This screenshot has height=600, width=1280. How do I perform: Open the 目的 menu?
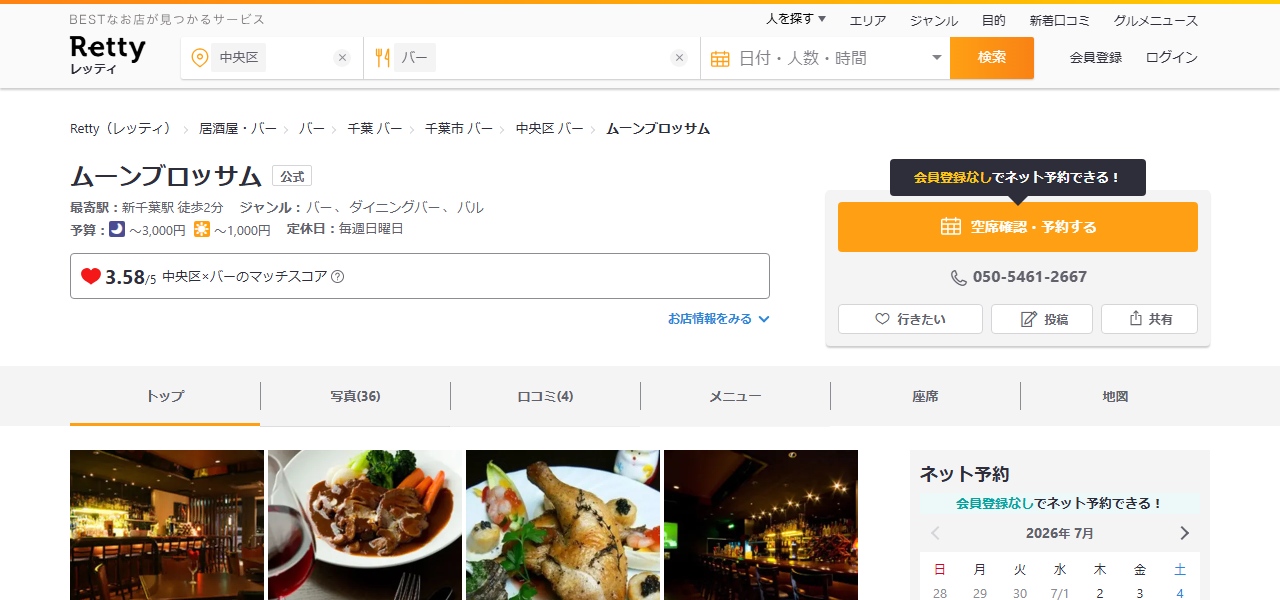(x=994, y=20)
